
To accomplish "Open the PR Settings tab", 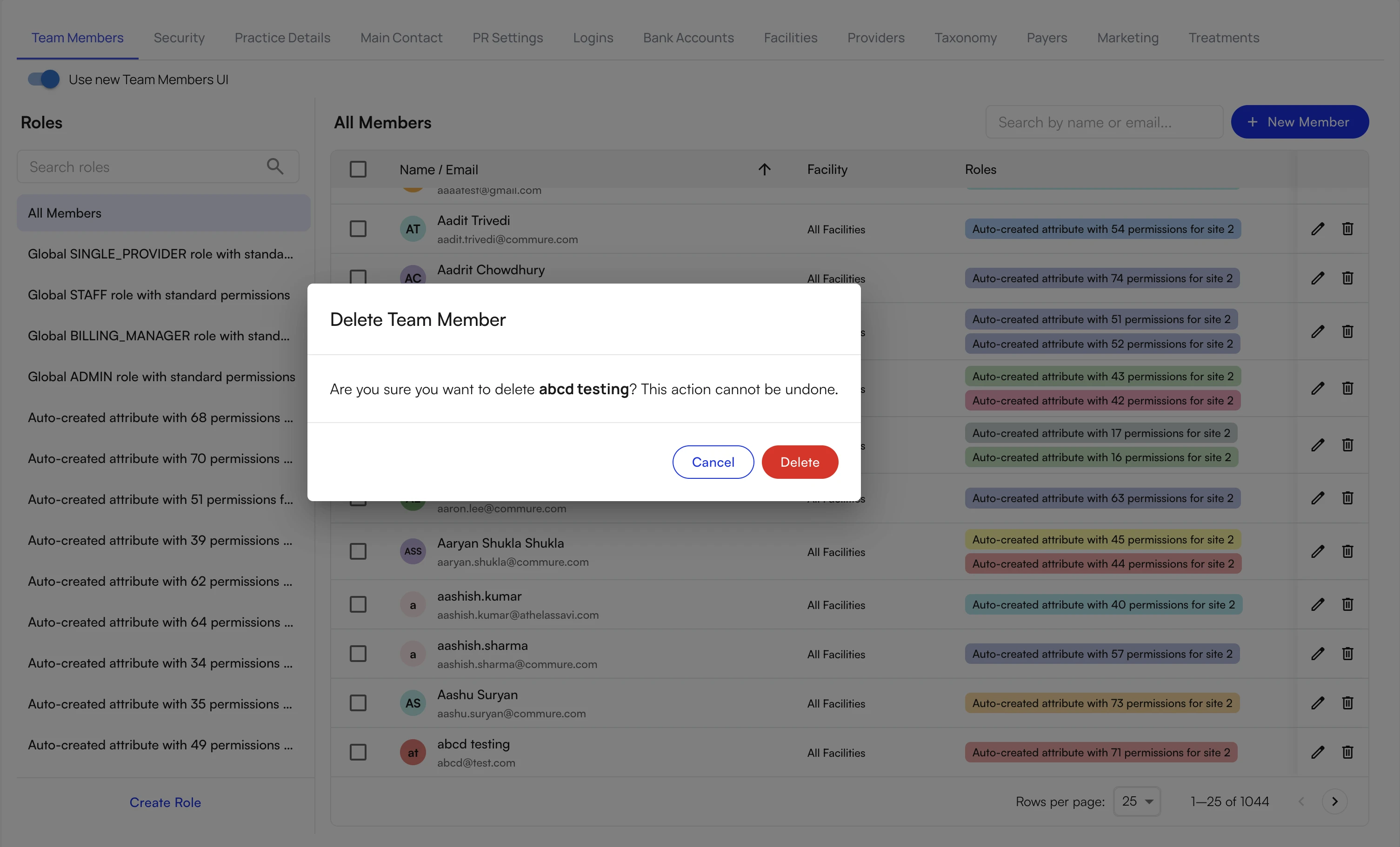I will click(507, 38).
